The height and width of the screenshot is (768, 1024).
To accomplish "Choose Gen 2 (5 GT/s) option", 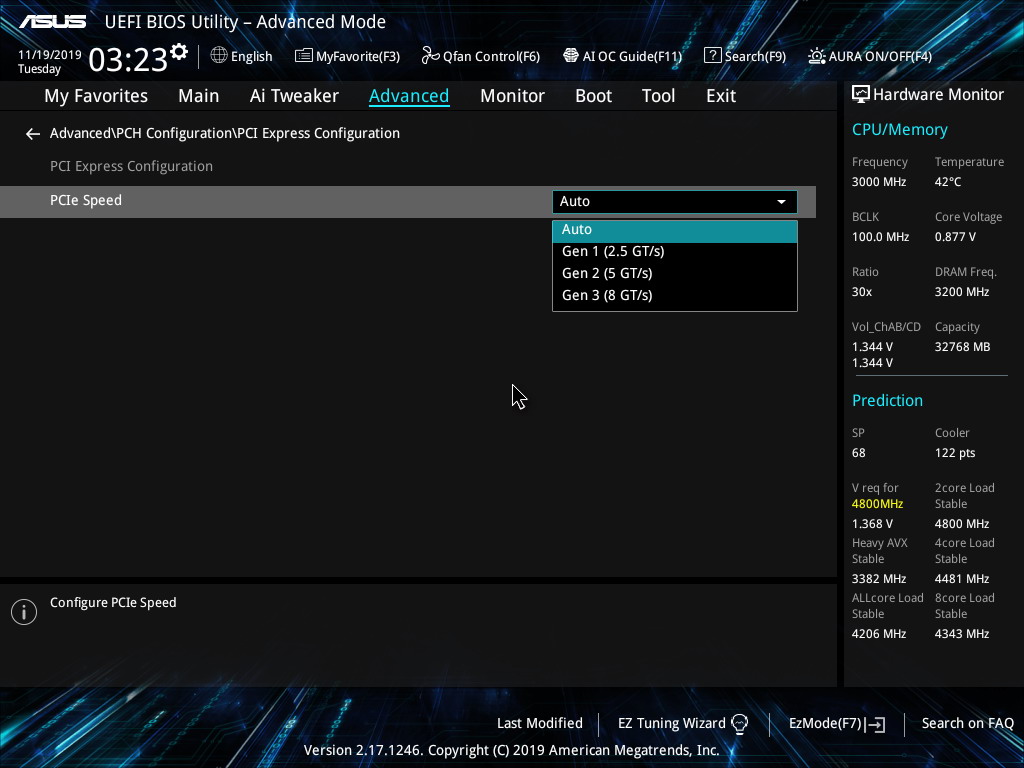I will pyautogui.click(x=675, y=274).
